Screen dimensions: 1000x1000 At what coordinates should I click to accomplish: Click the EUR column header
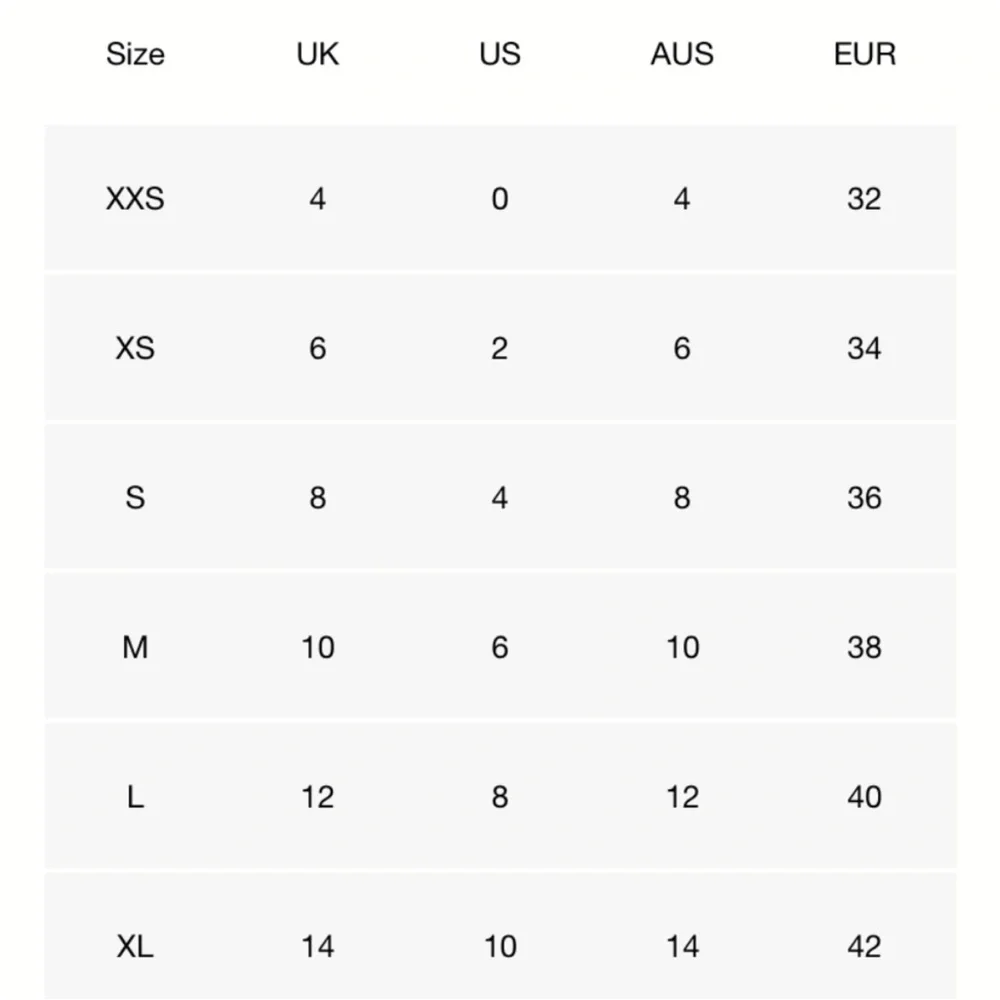tap(865, 54)
